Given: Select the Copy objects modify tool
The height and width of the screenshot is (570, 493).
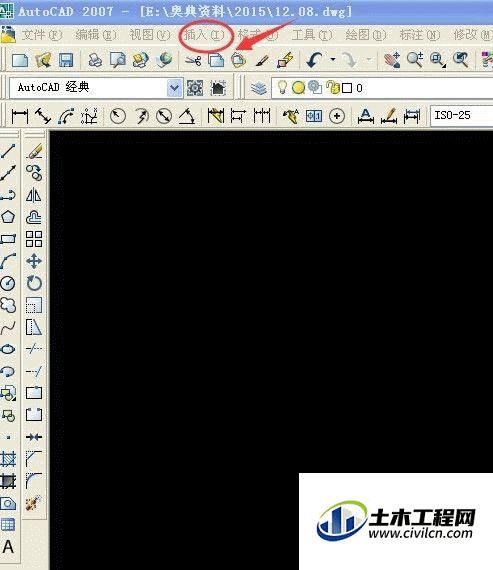Looking at the screenshot, I should coord(34,173).
